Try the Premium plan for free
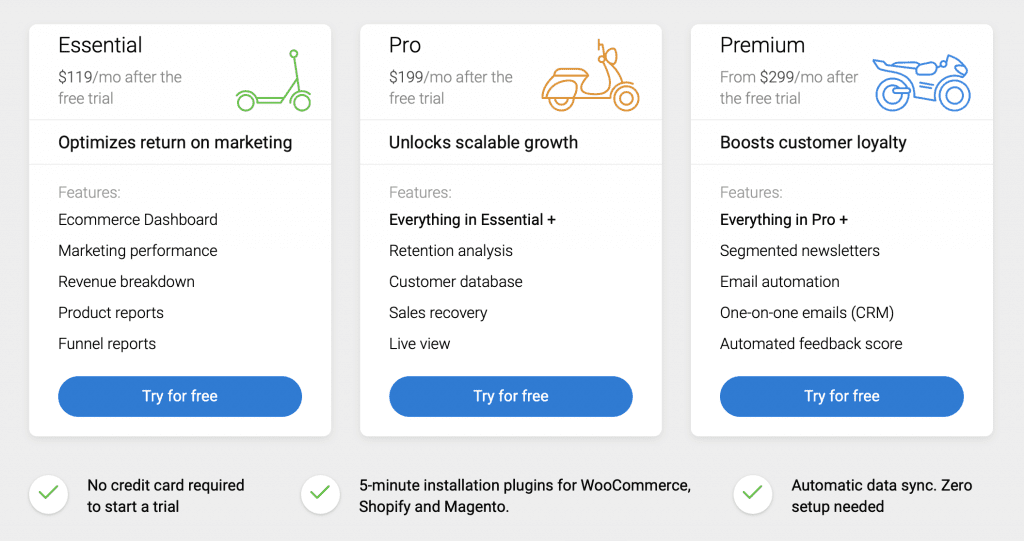Screen dimensions: 1024x541 tap(841, 396)
